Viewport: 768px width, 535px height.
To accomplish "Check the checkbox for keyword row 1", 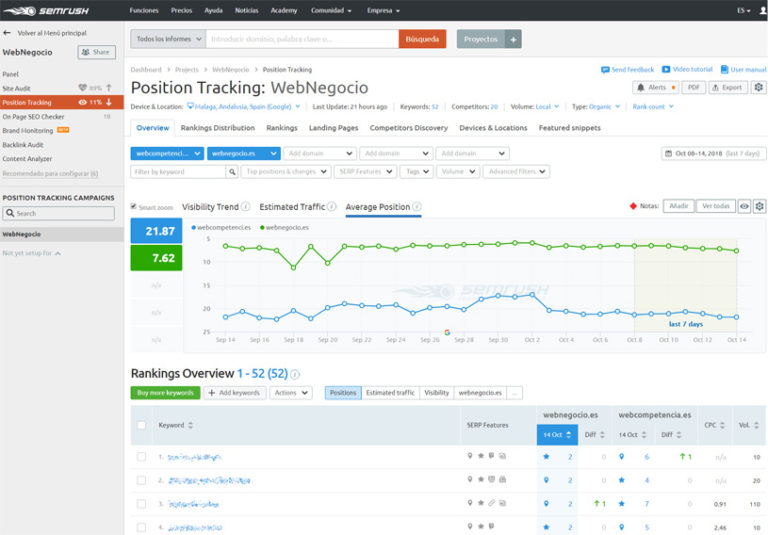I will click(142, 457).
